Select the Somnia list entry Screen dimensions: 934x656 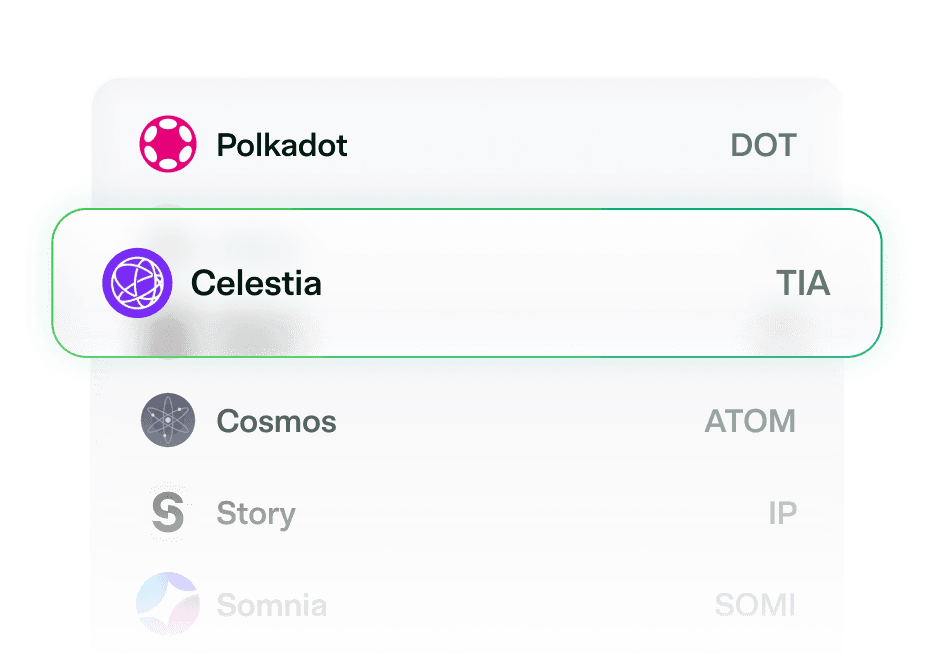tap(467, 605)
